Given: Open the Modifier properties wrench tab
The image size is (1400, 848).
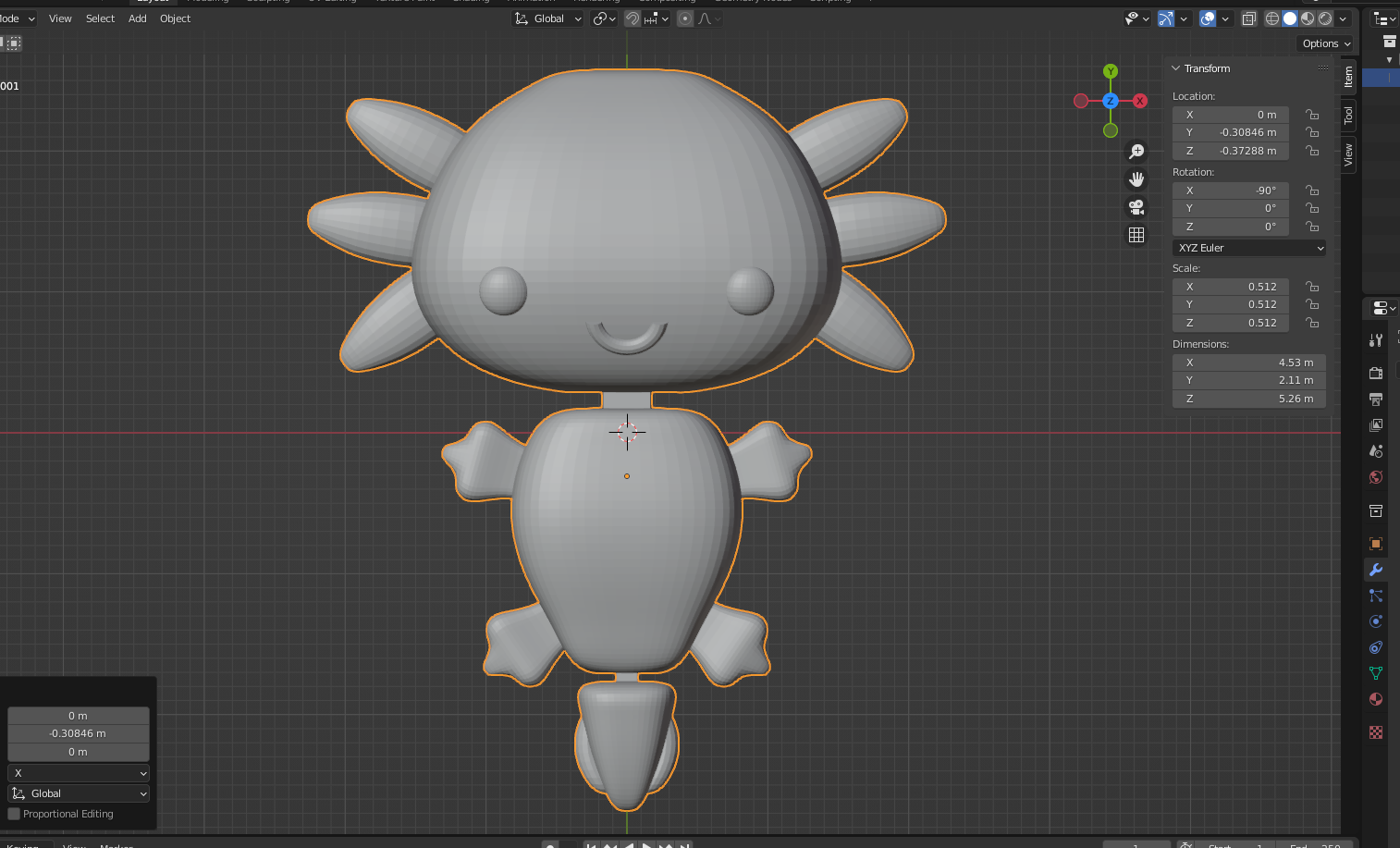Looking at the screenshot, I should pos(1376,570).
